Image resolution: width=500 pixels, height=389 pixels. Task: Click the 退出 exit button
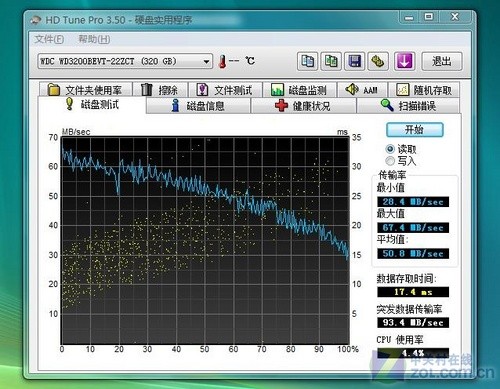click(442, 61)
